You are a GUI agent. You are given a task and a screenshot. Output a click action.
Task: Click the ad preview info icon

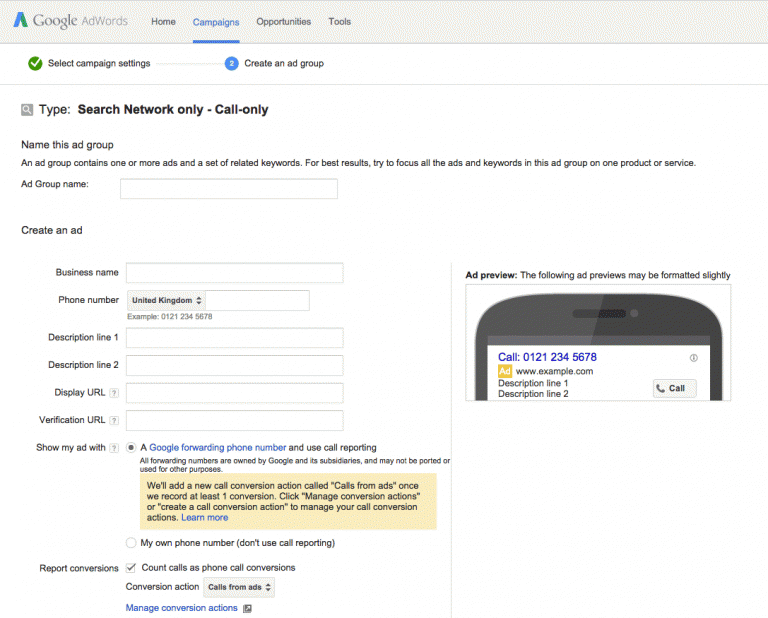tap(694, 357)
